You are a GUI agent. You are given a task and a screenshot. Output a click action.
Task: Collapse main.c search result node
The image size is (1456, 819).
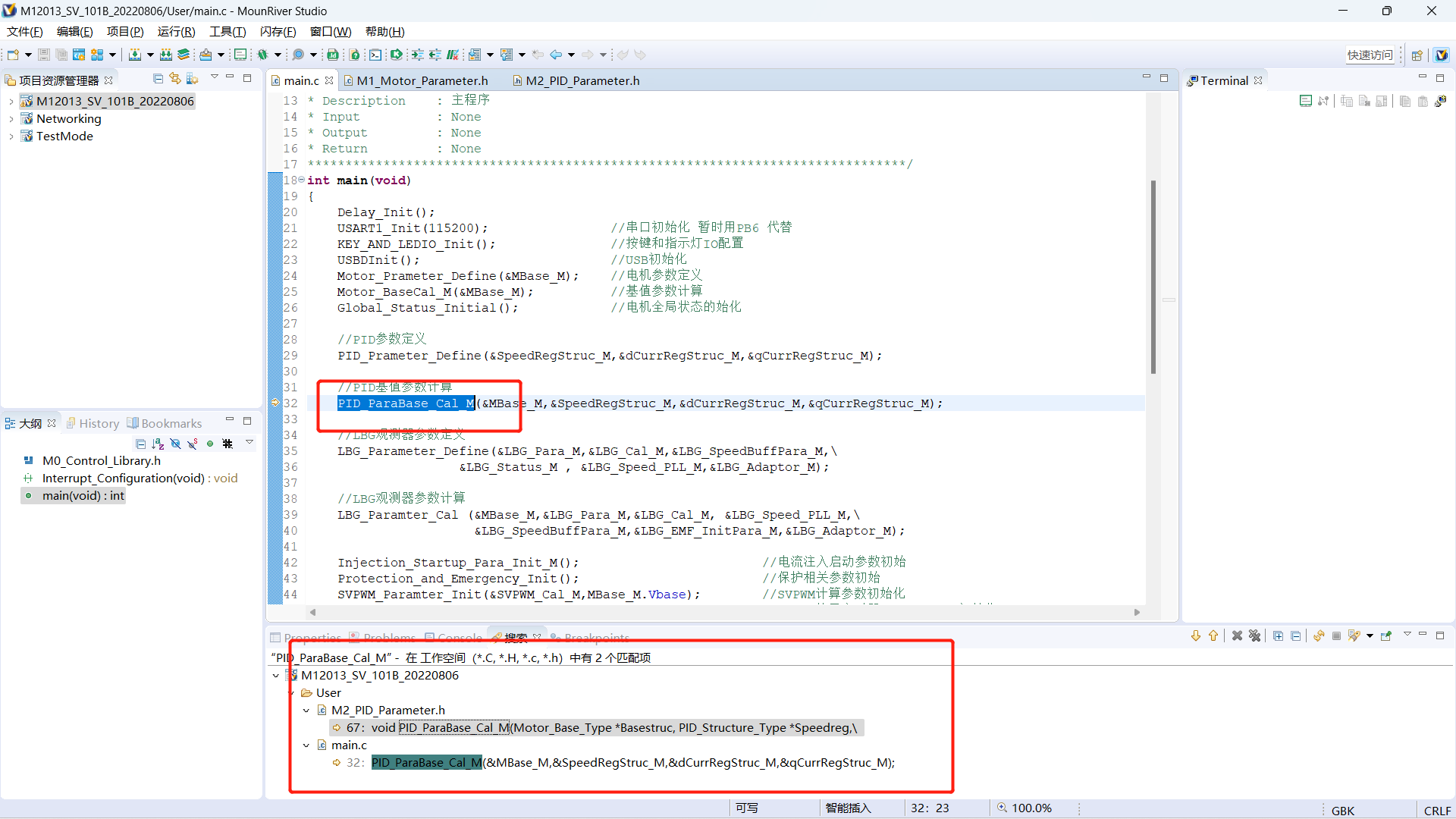tap(306, 745)
